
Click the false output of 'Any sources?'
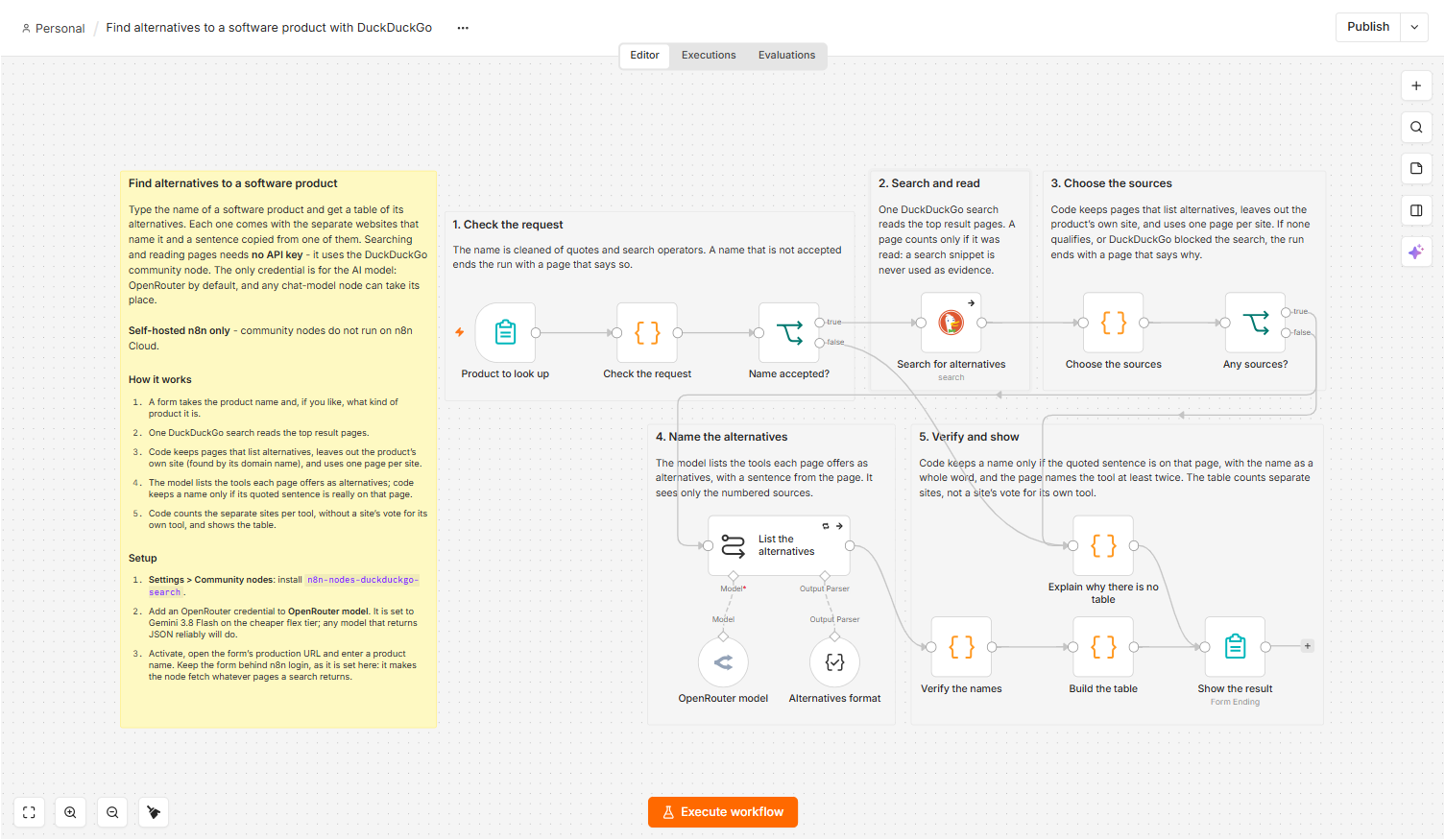point(1287,332)
